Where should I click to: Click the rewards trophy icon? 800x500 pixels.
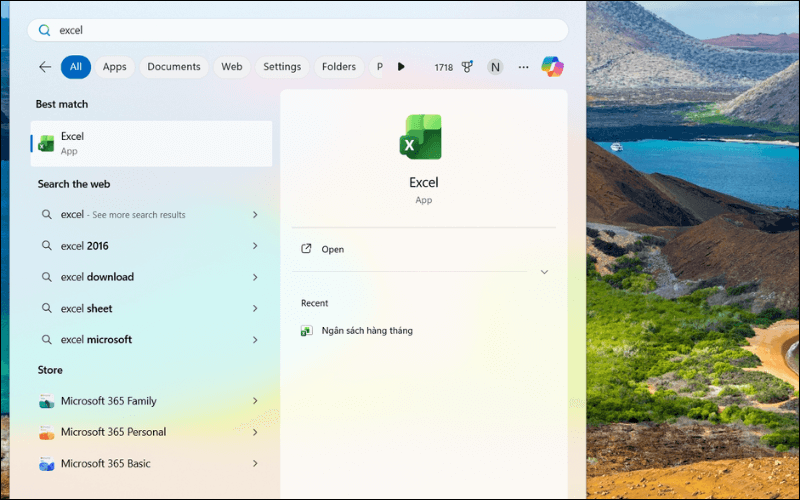click(467, 67)
